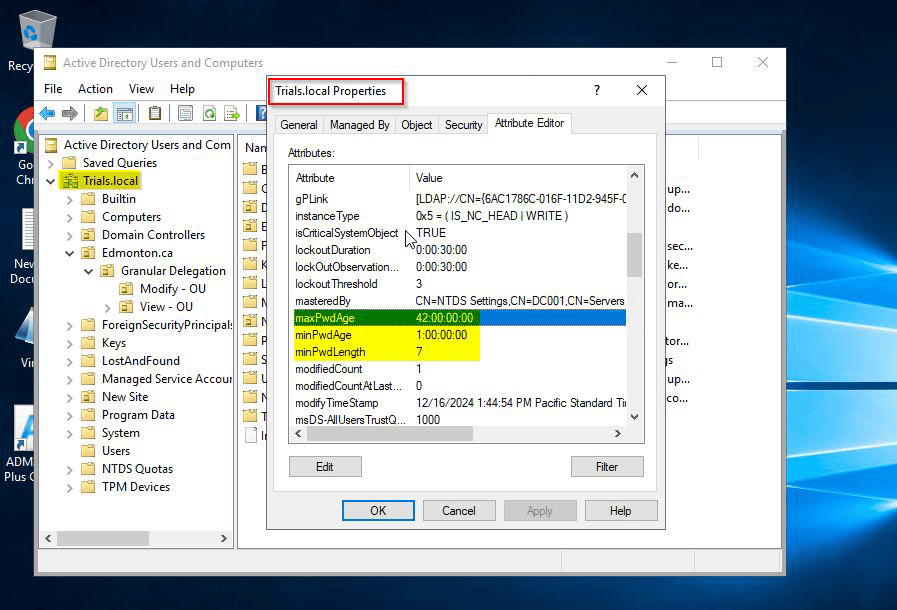
Task: Click the Keys folder icon in the tree
Action: [88, 343]
